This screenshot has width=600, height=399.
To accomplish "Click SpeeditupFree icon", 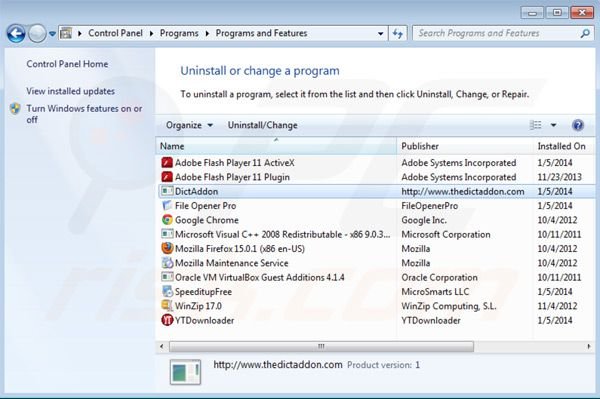I will pyautogui.click(x=167, y=292).
